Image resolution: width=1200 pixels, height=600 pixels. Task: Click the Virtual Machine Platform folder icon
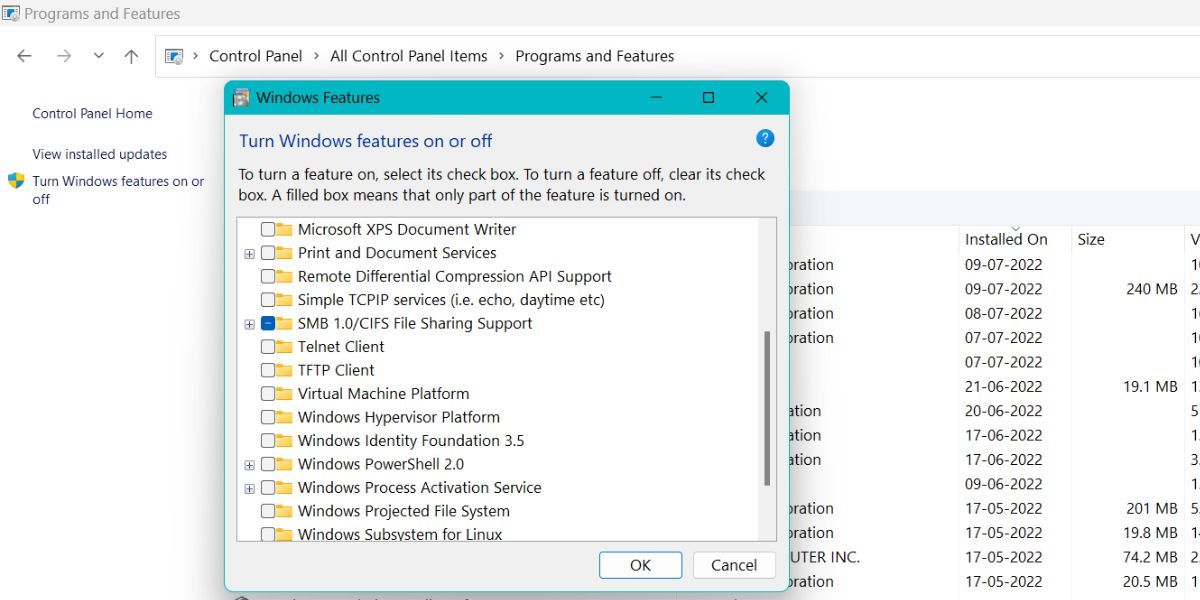click(x=284, y=393)
